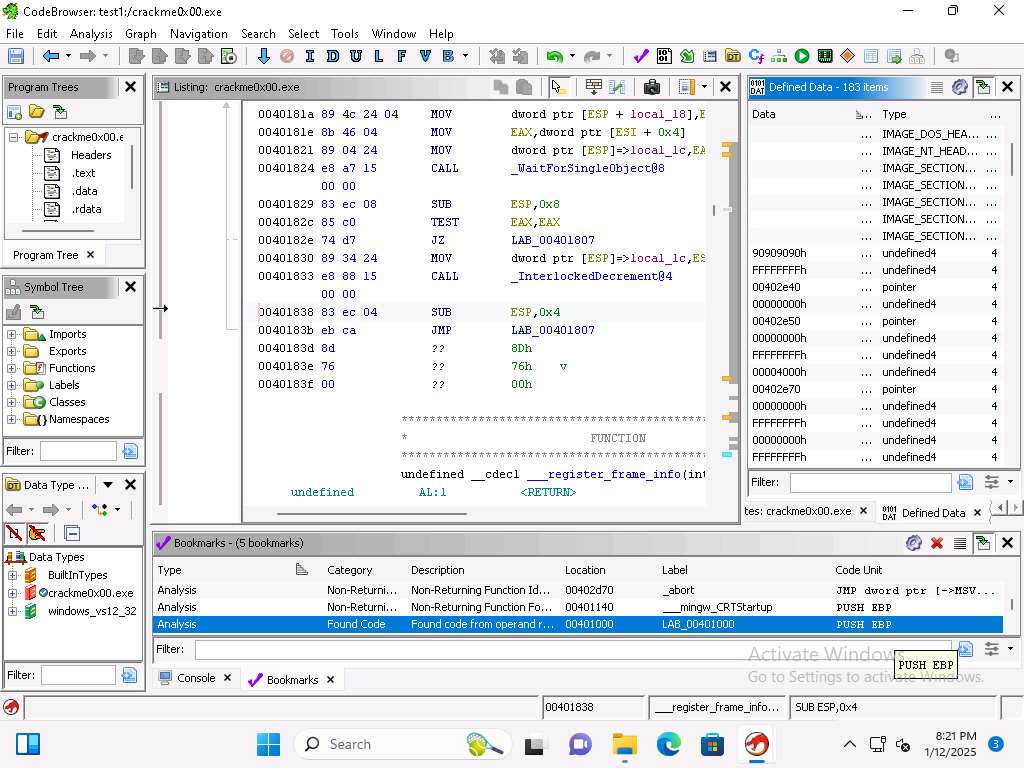Click the Type column header in Bookmarks
This screenshot has height=768, width=1024.
pyautogui.click(x=170, y=570)
